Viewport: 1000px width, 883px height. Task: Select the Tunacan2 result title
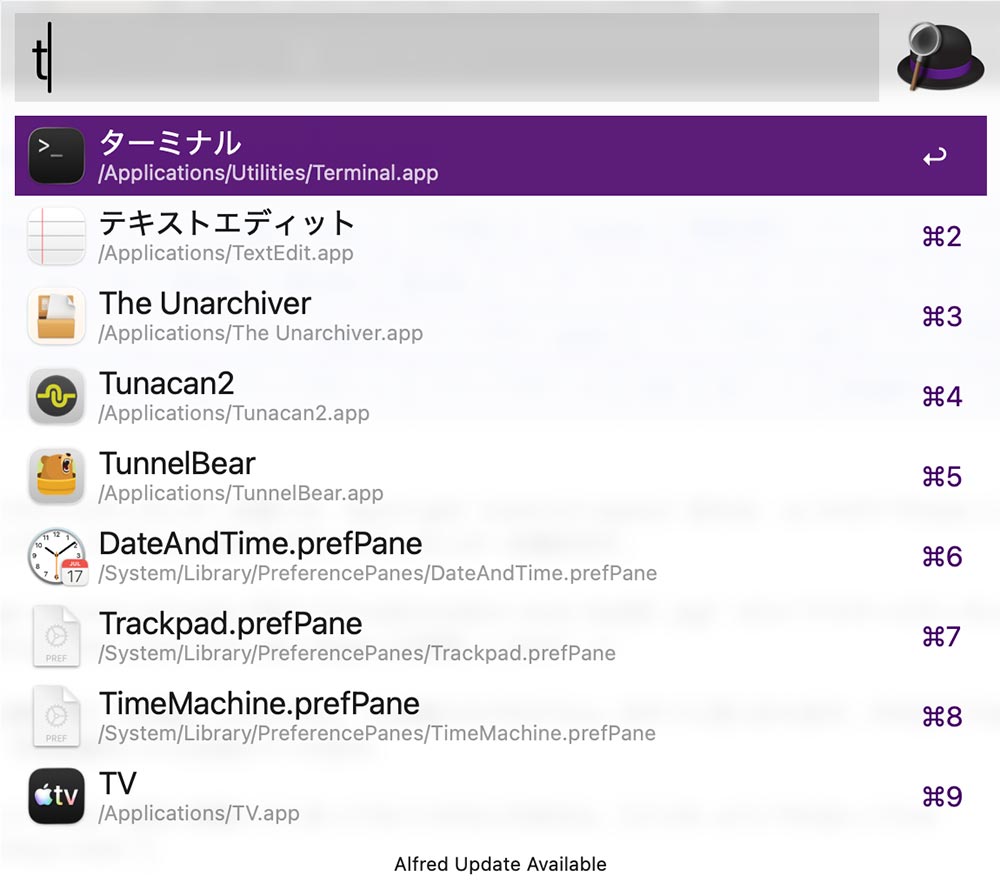(x=166, y=383)
